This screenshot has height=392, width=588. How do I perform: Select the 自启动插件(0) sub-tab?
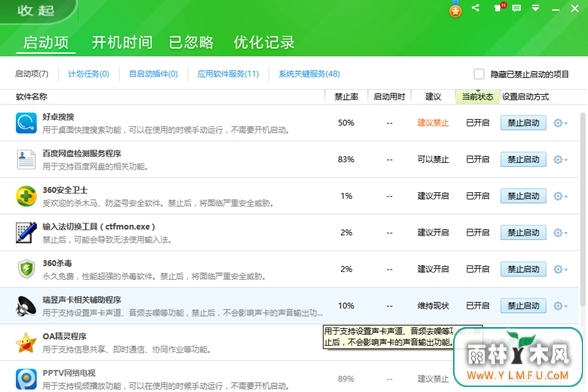coord(153,74)
